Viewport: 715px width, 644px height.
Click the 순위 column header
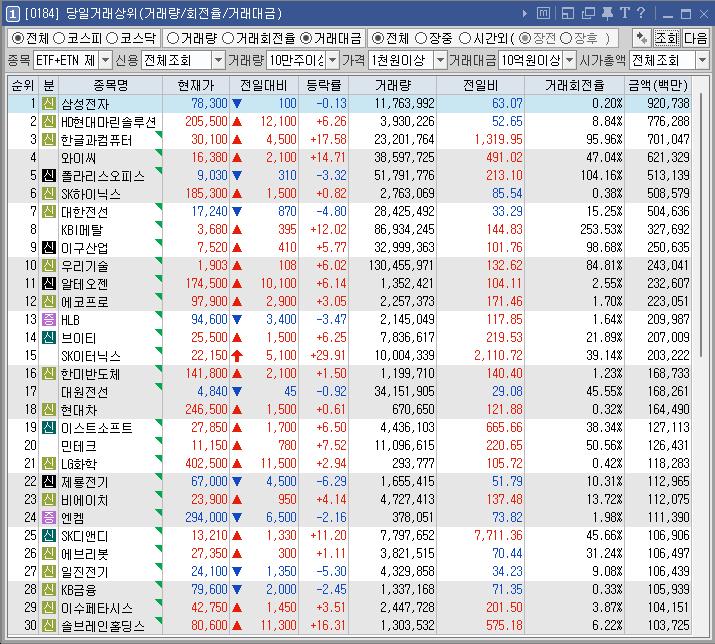[23, 85]
